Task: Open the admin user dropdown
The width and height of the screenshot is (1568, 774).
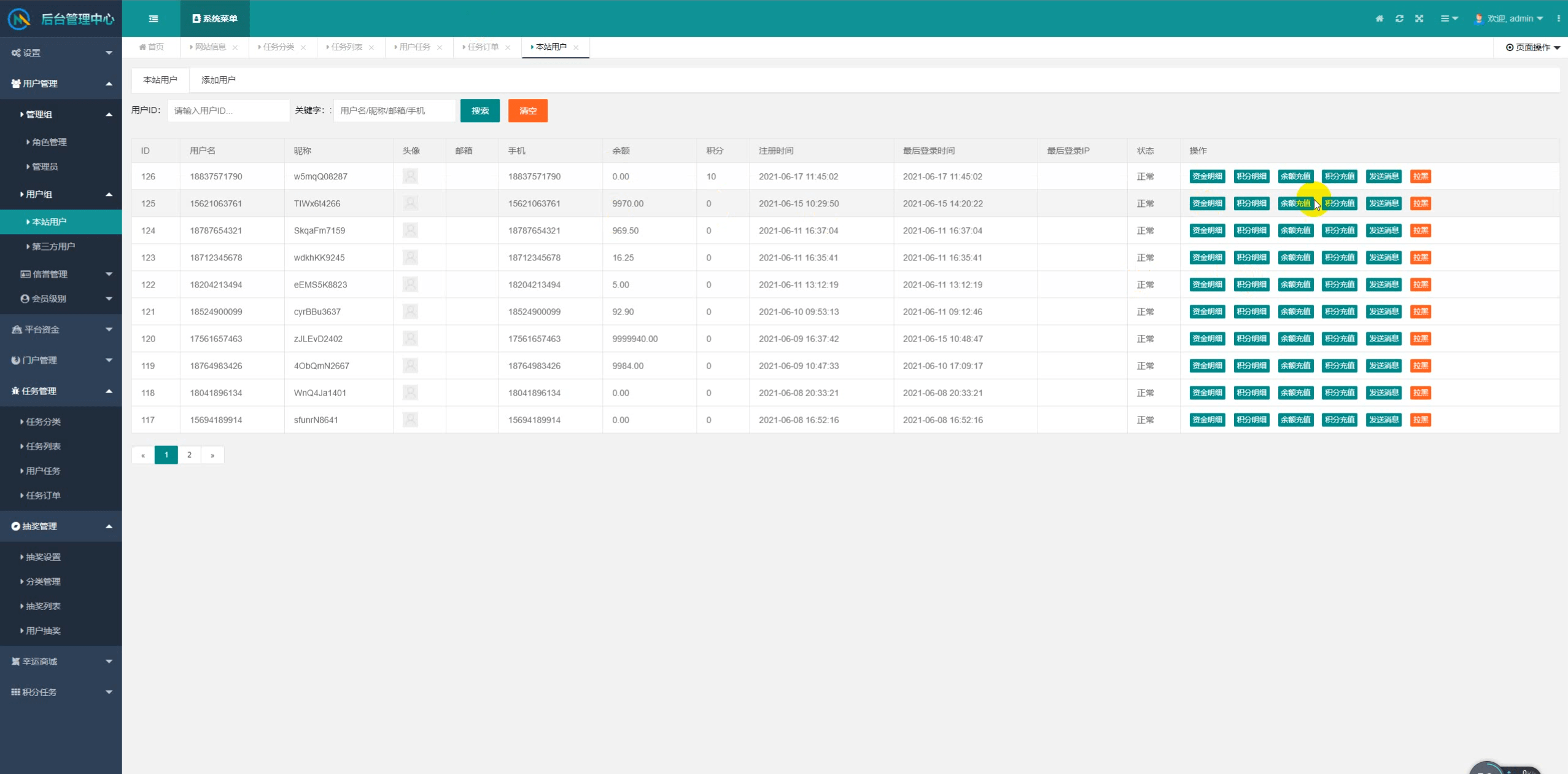Action: point(1514,18)
